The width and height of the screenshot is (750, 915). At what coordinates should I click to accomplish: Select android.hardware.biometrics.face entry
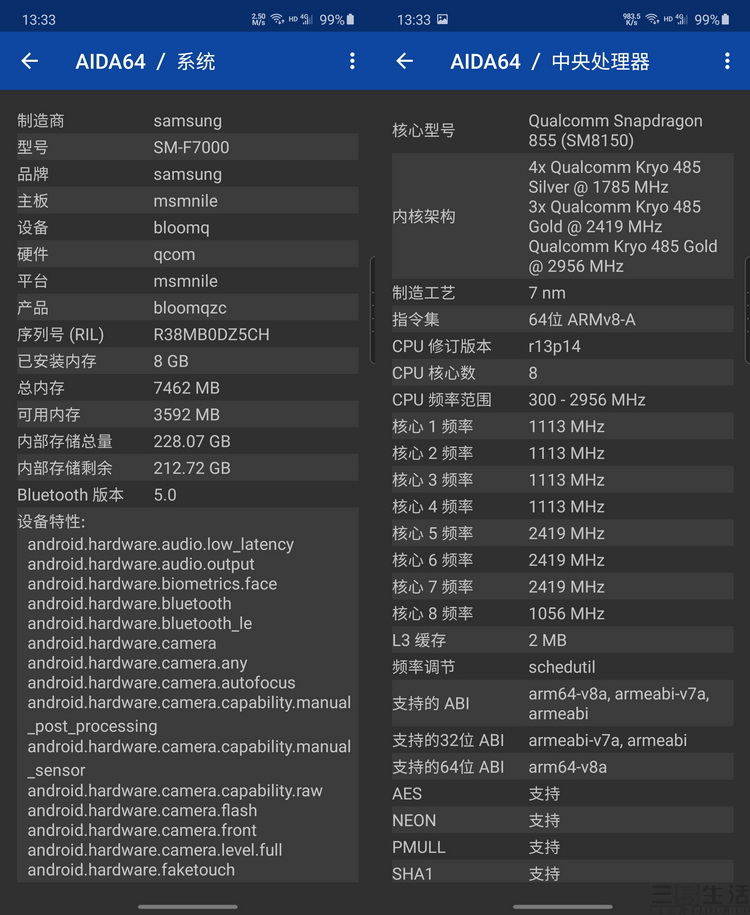pyautogui.click(x=152, y=584)
